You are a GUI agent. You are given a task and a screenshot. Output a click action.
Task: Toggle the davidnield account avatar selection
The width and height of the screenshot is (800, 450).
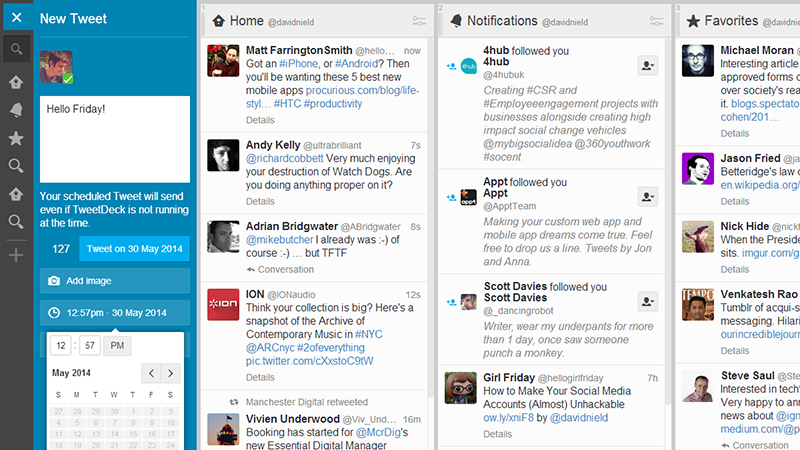click(x=56, y=66)
